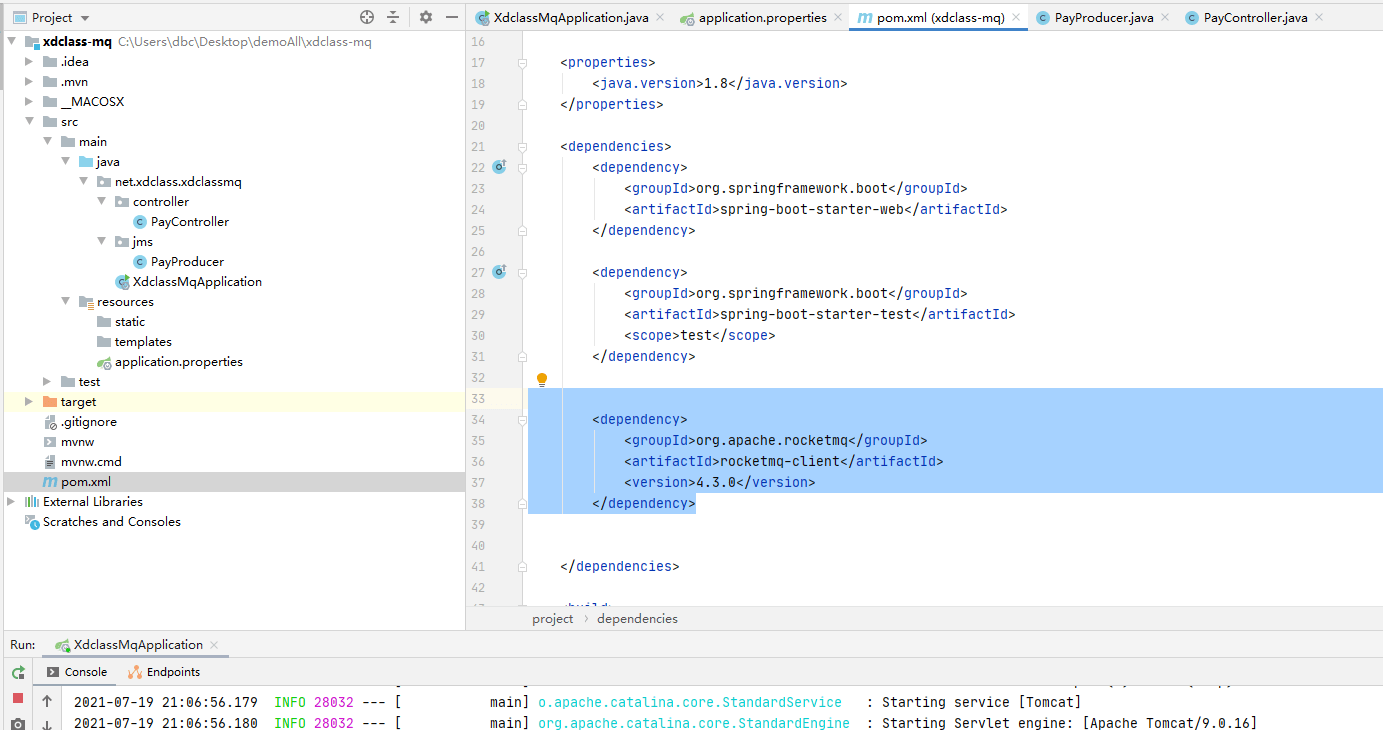
Task: Open the Console tab in Run panel
Action: (77, 672)
